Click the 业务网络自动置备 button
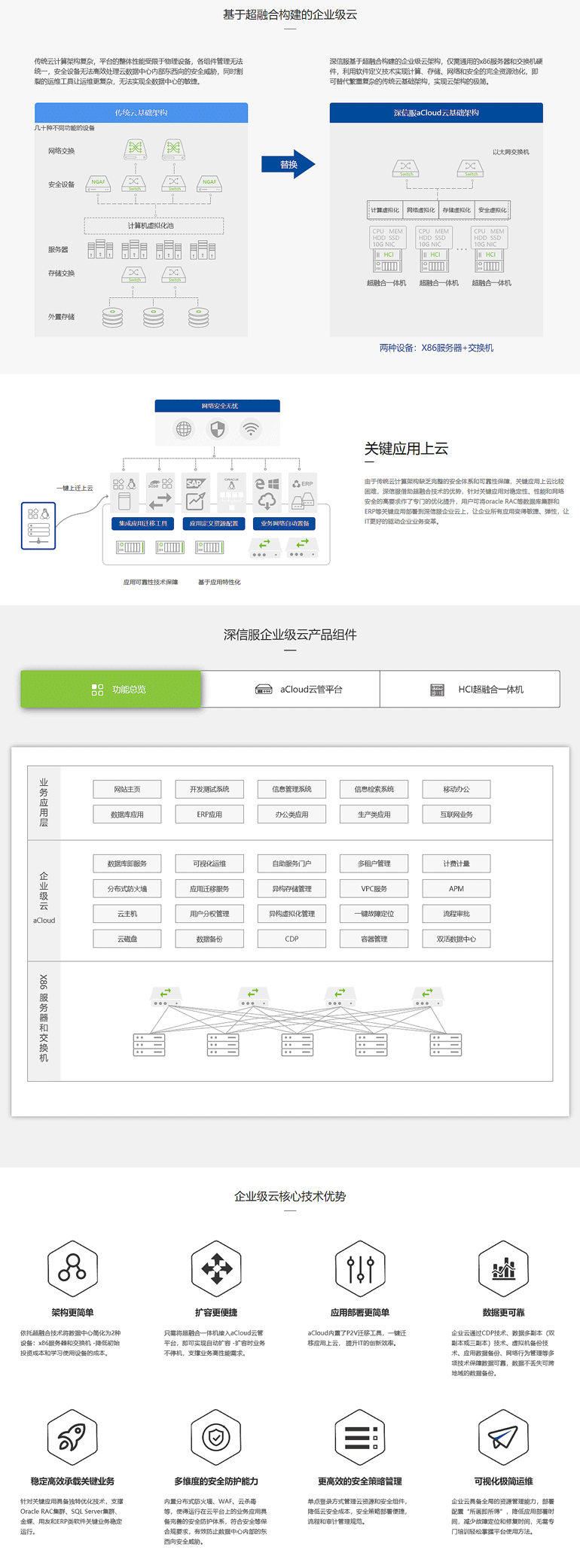580x1568 pixels. click(x=285, y=523)
